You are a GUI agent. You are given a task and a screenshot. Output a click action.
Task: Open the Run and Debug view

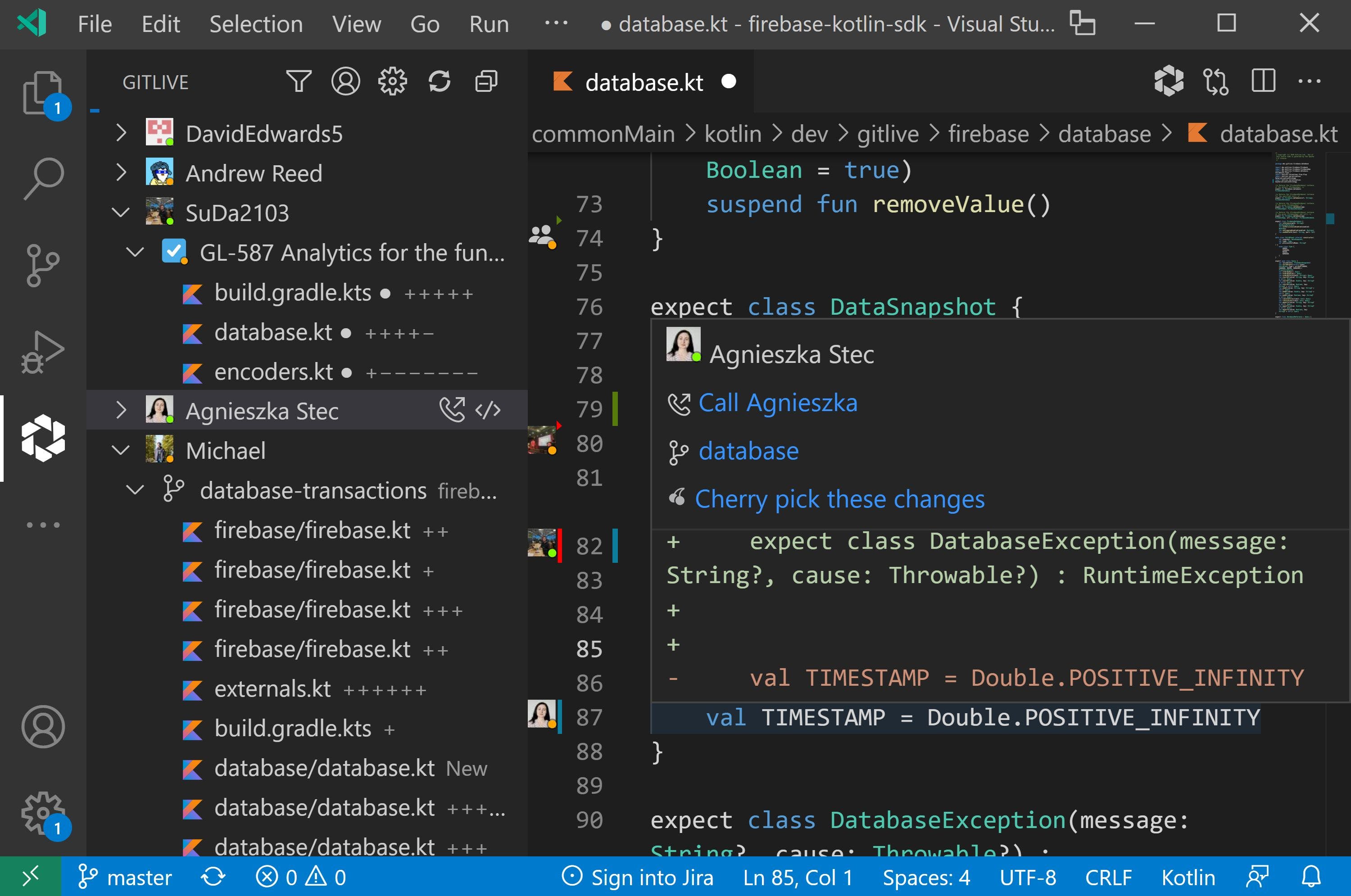coord(43,352)
